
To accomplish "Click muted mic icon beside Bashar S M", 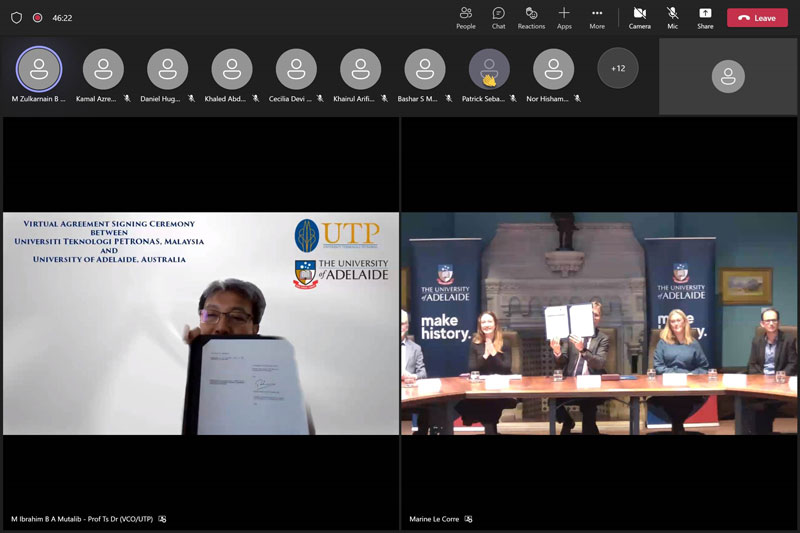I will click(x=448, y=98).
